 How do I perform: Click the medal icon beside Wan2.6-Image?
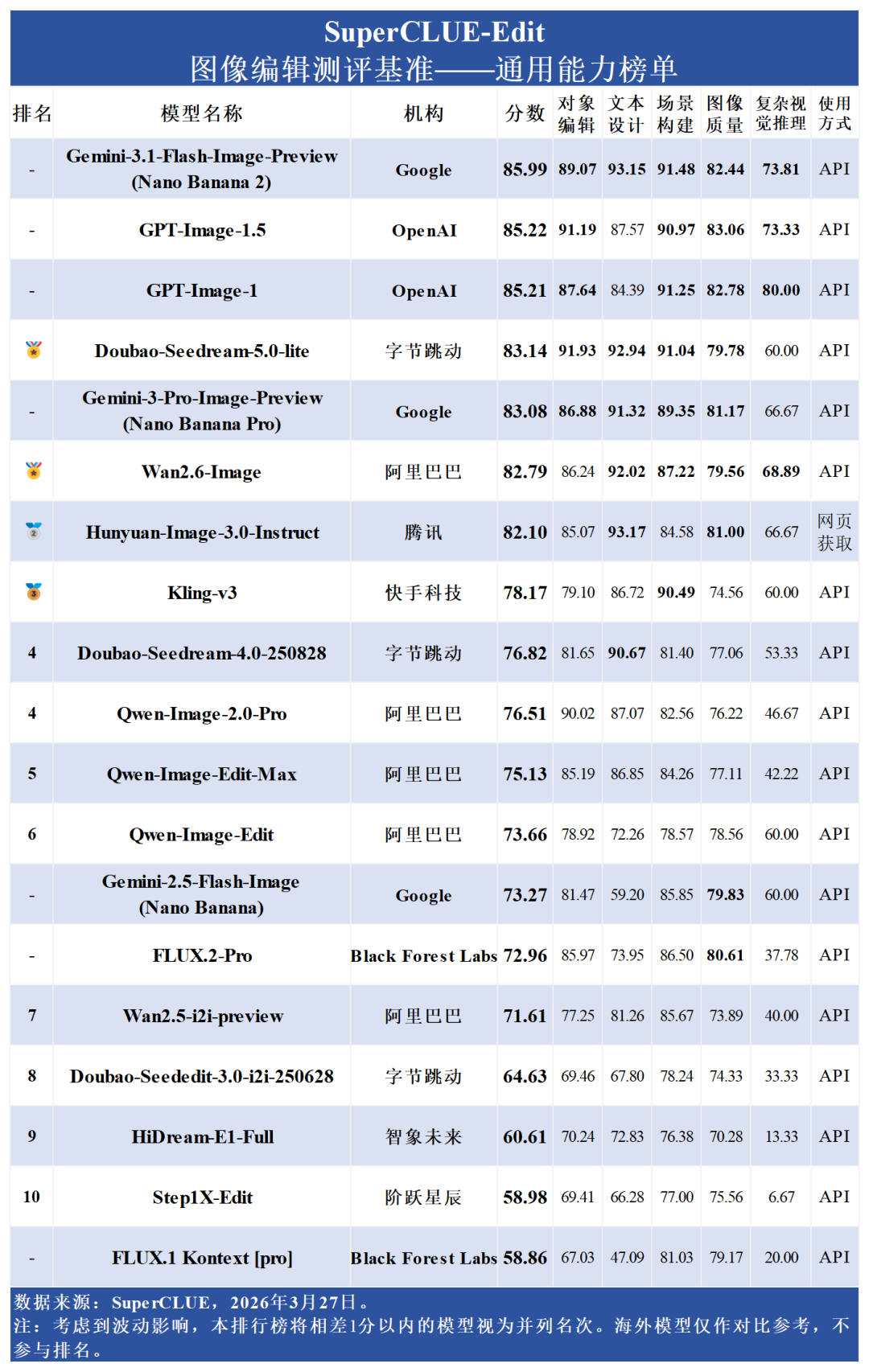pyautogui.click(x=33, y=470)
